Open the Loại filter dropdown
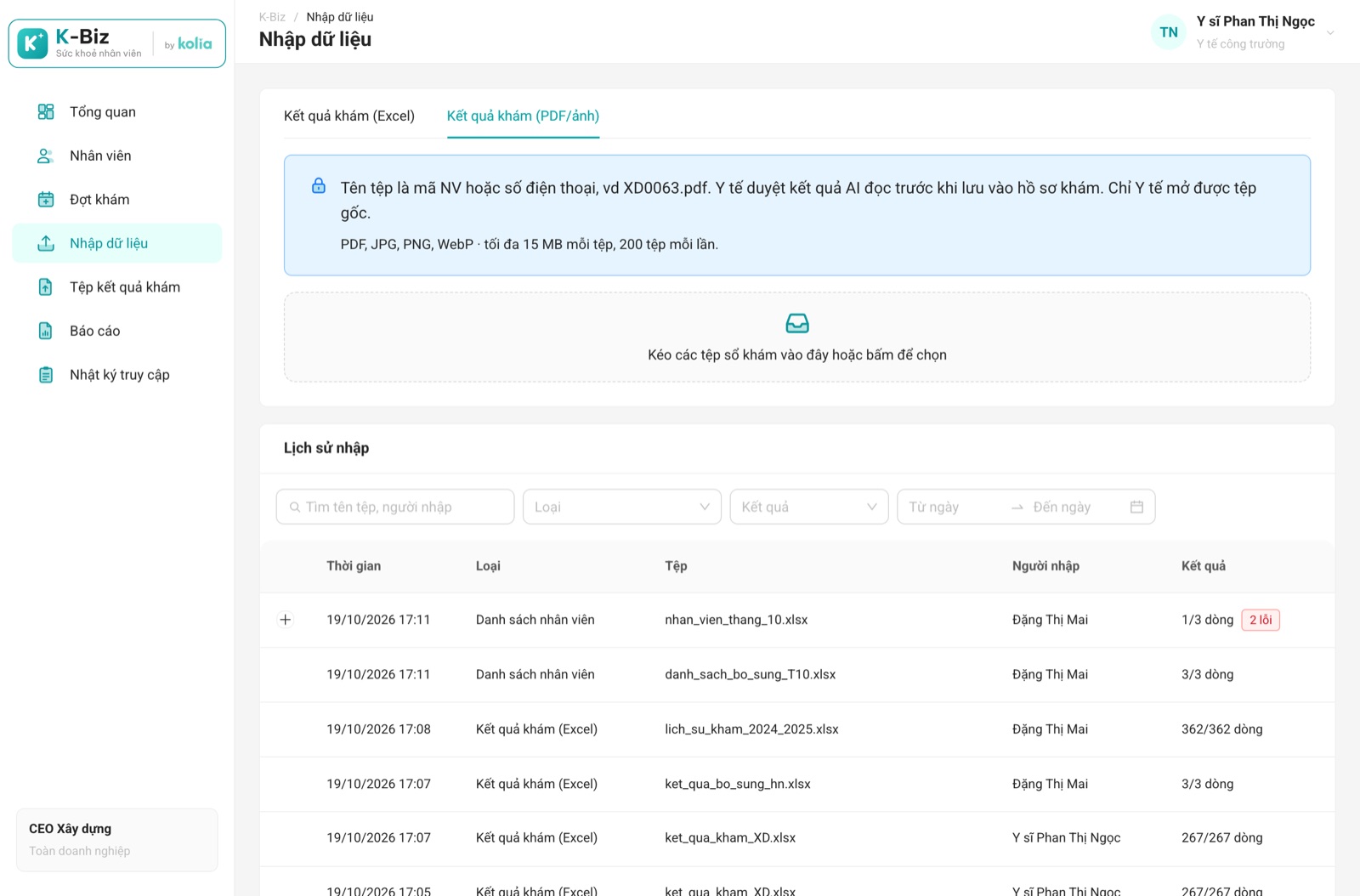The image size is (1360, 896). [622, 507]
